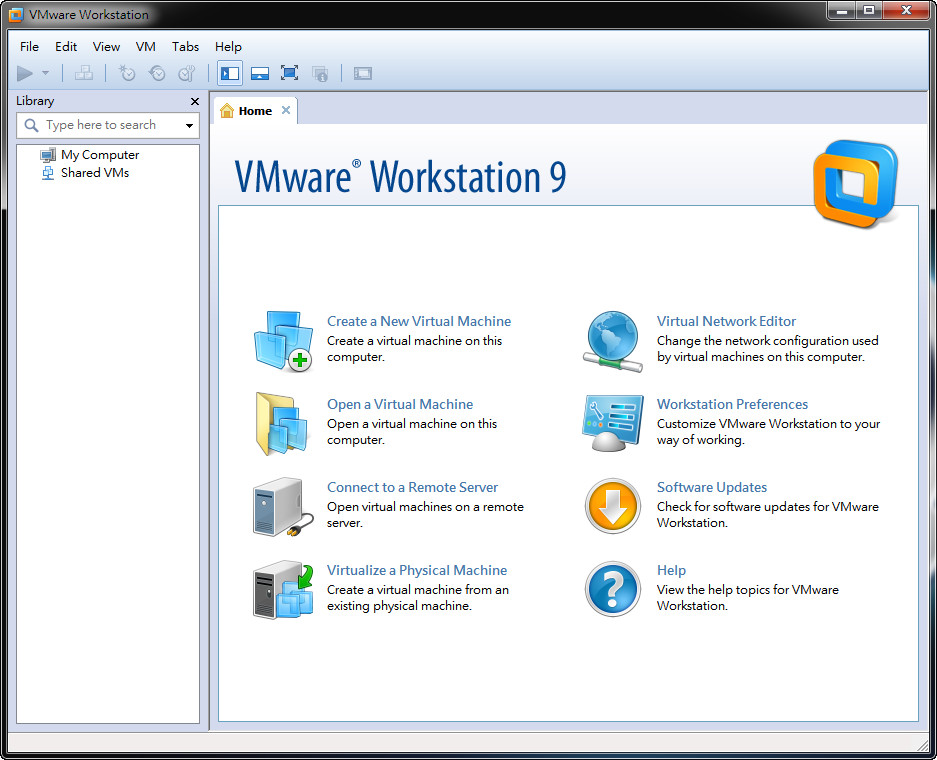Open the File menu
This screenshot has width=937, height=760.
[29, 47]
